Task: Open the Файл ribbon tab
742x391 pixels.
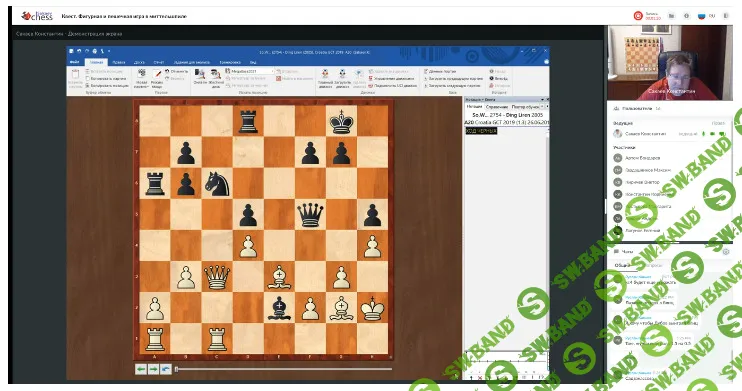Action: pyautogui.click(x=74, y=62)
